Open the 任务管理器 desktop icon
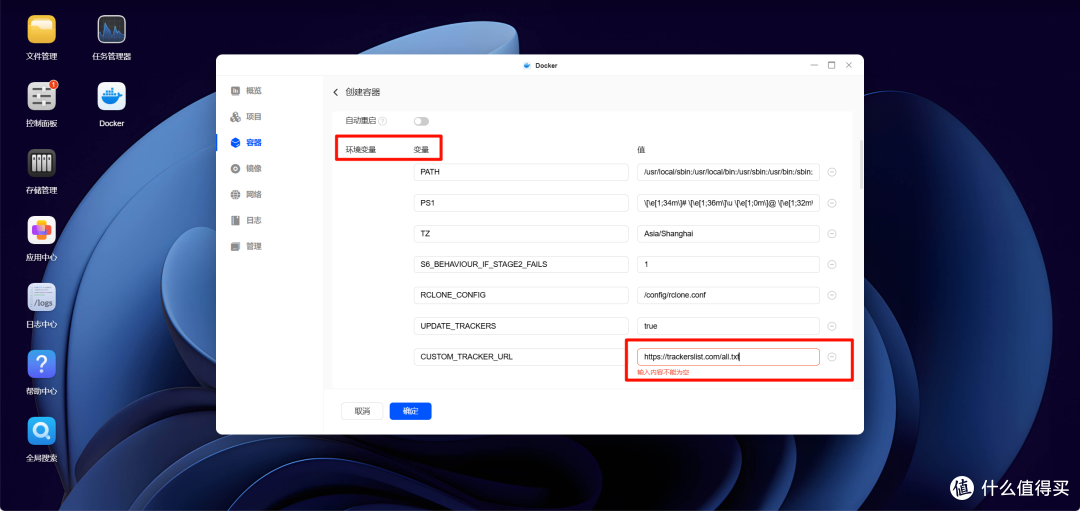 click(112, 30)
